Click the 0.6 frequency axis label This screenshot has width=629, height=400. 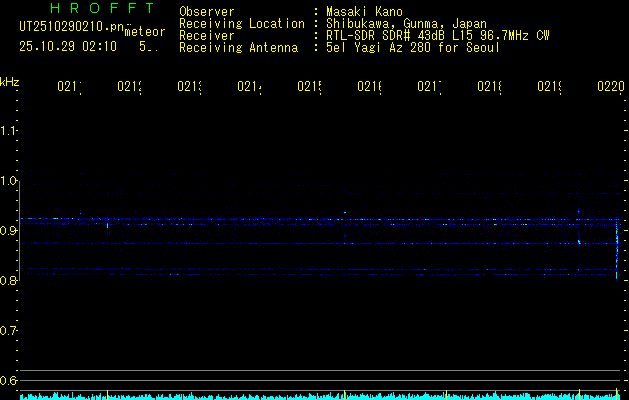click(10, 380)
